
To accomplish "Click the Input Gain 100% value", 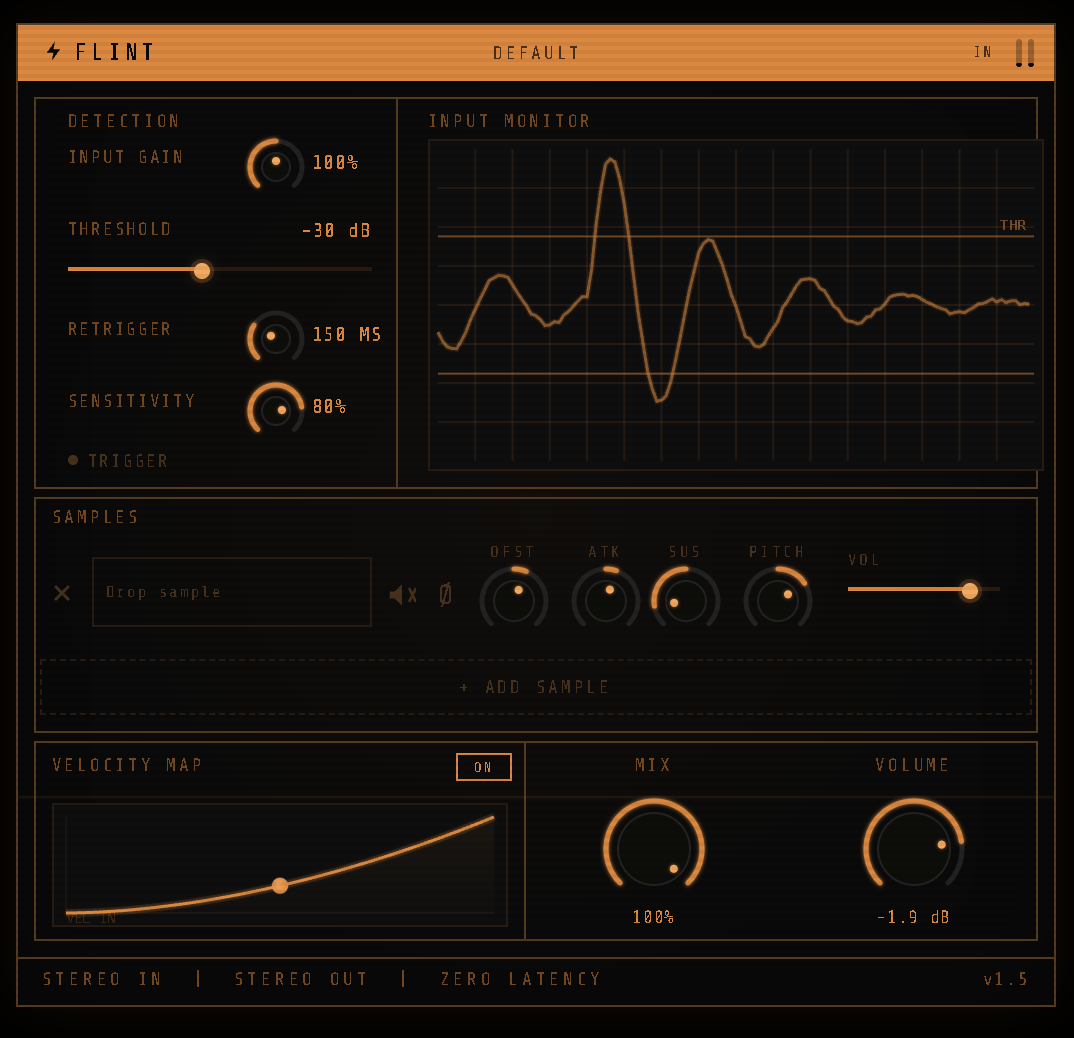I will [335, 162].
